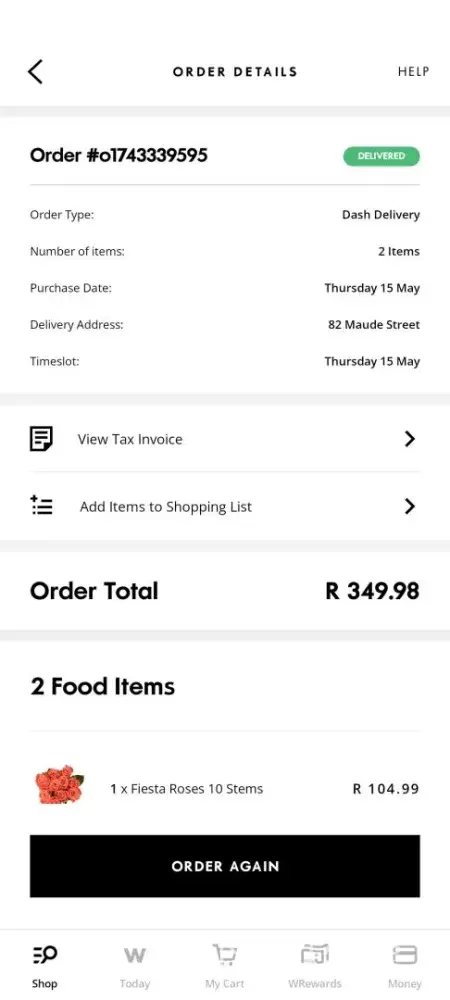Click the Order Total amount R 349.98
Viewport: 450px width, 1000px height.
pos(372,591)
